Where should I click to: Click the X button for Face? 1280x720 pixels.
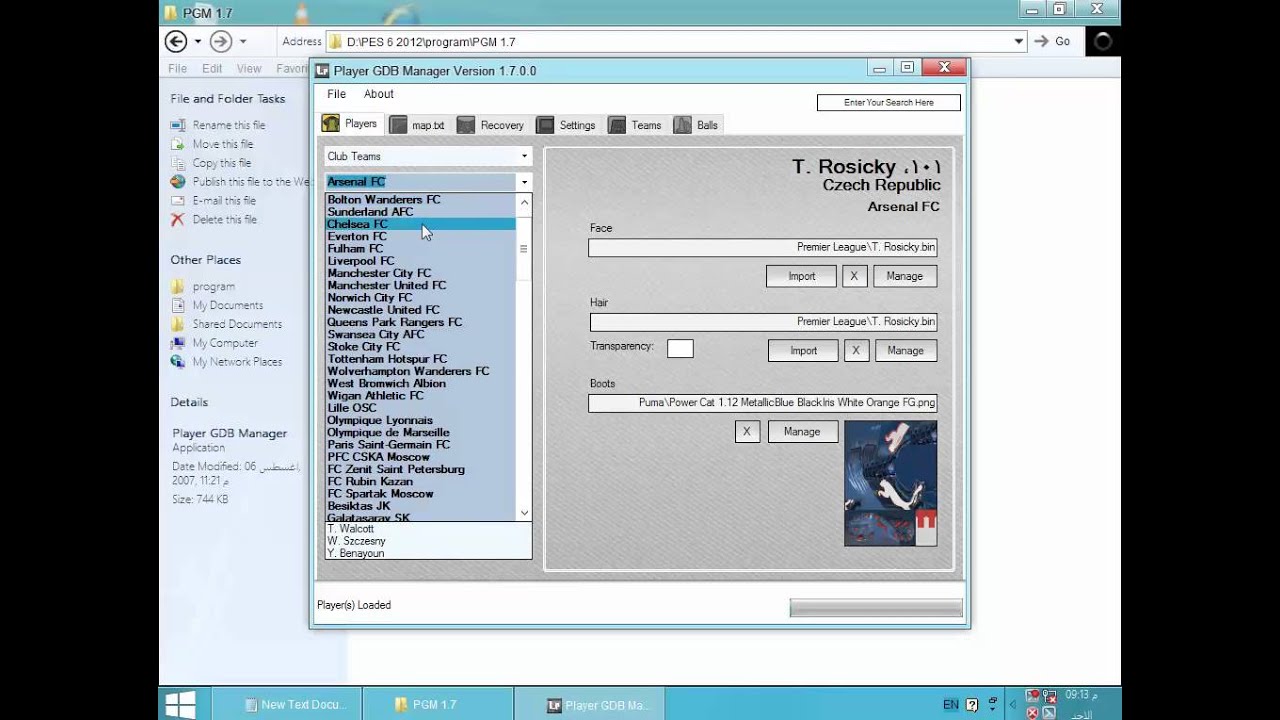tap(854, 276)
